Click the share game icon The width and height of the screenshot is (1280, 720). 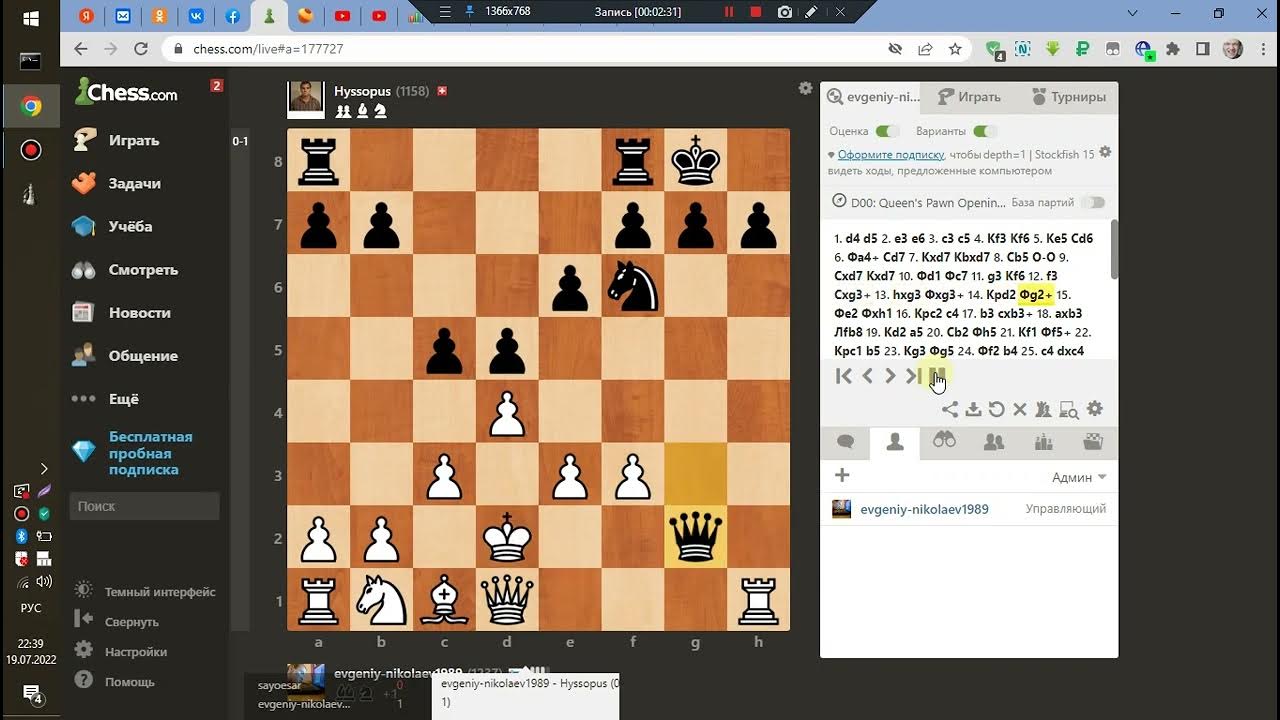point(950,409)
